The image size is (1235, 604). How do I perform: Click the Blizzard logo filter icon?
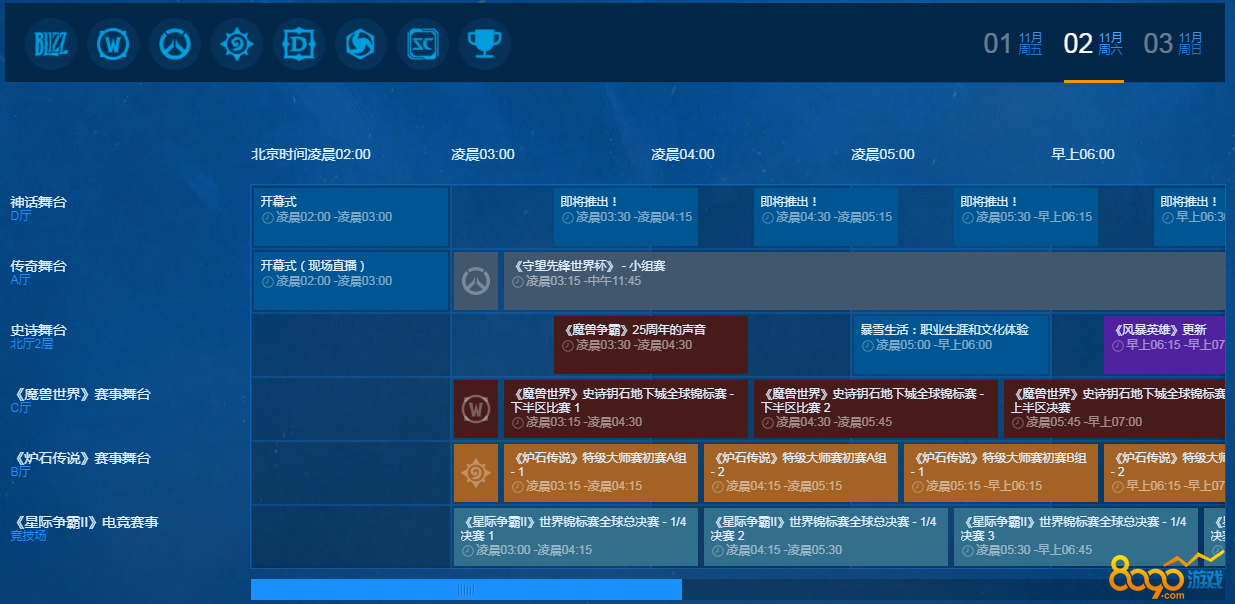[50, 44]
